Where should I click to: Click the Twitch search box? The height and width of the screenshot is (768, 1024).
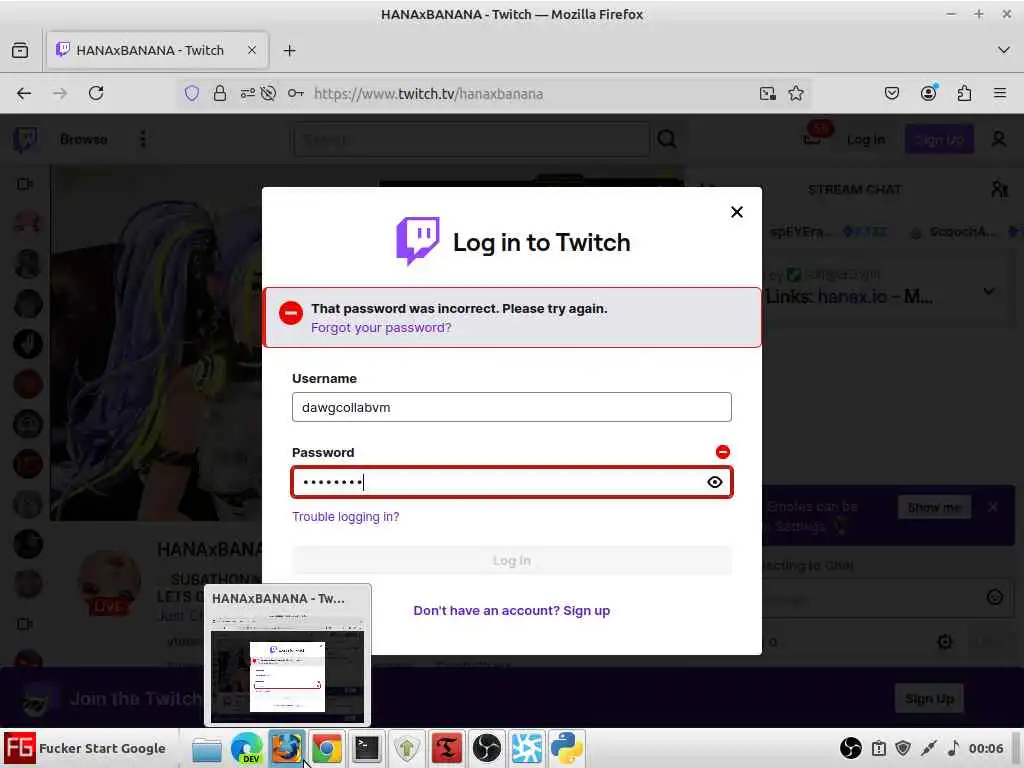click(472, 139)
